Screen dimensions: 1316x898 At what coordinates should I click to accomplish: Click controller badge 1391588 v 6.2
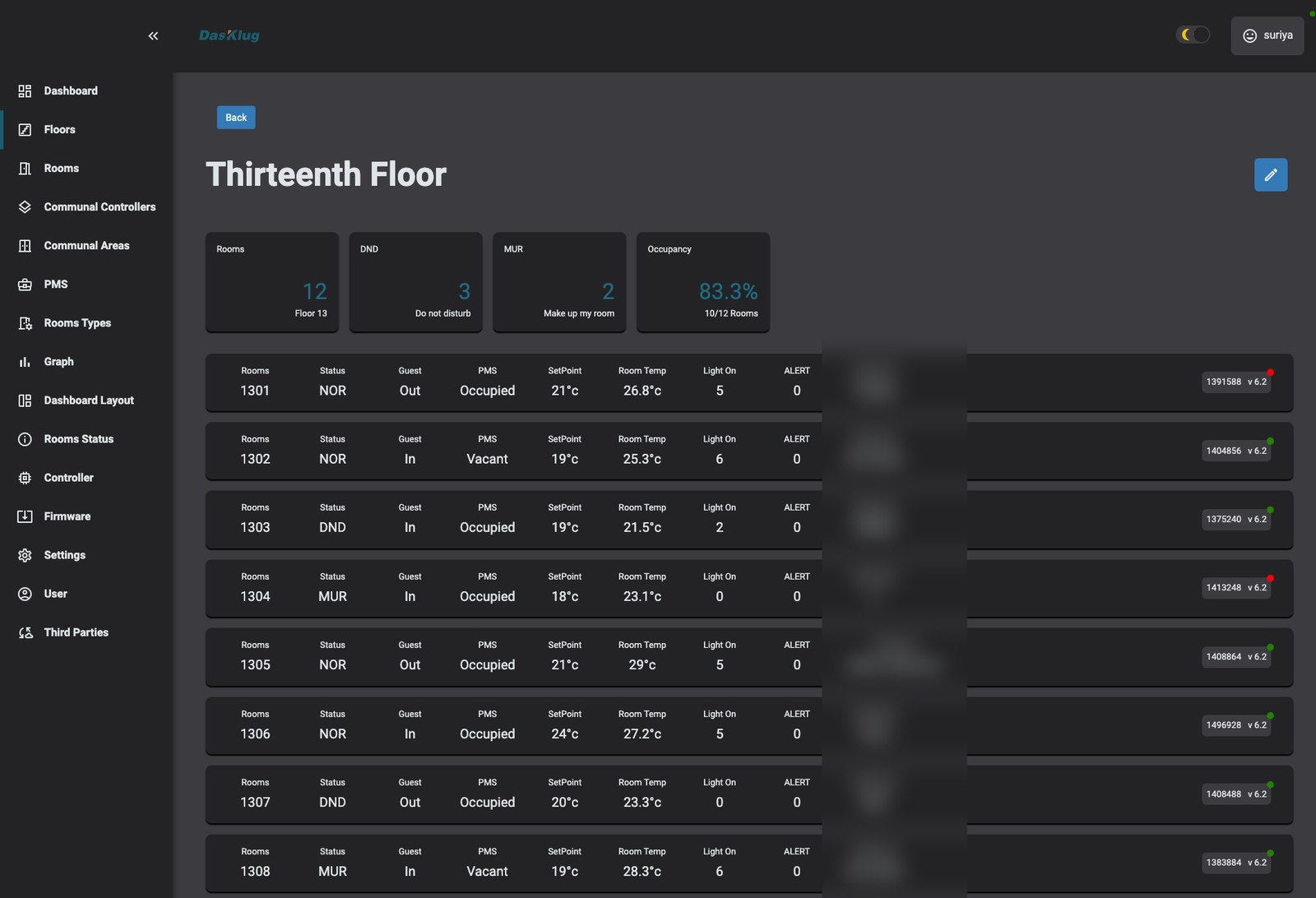(1236, 382)
